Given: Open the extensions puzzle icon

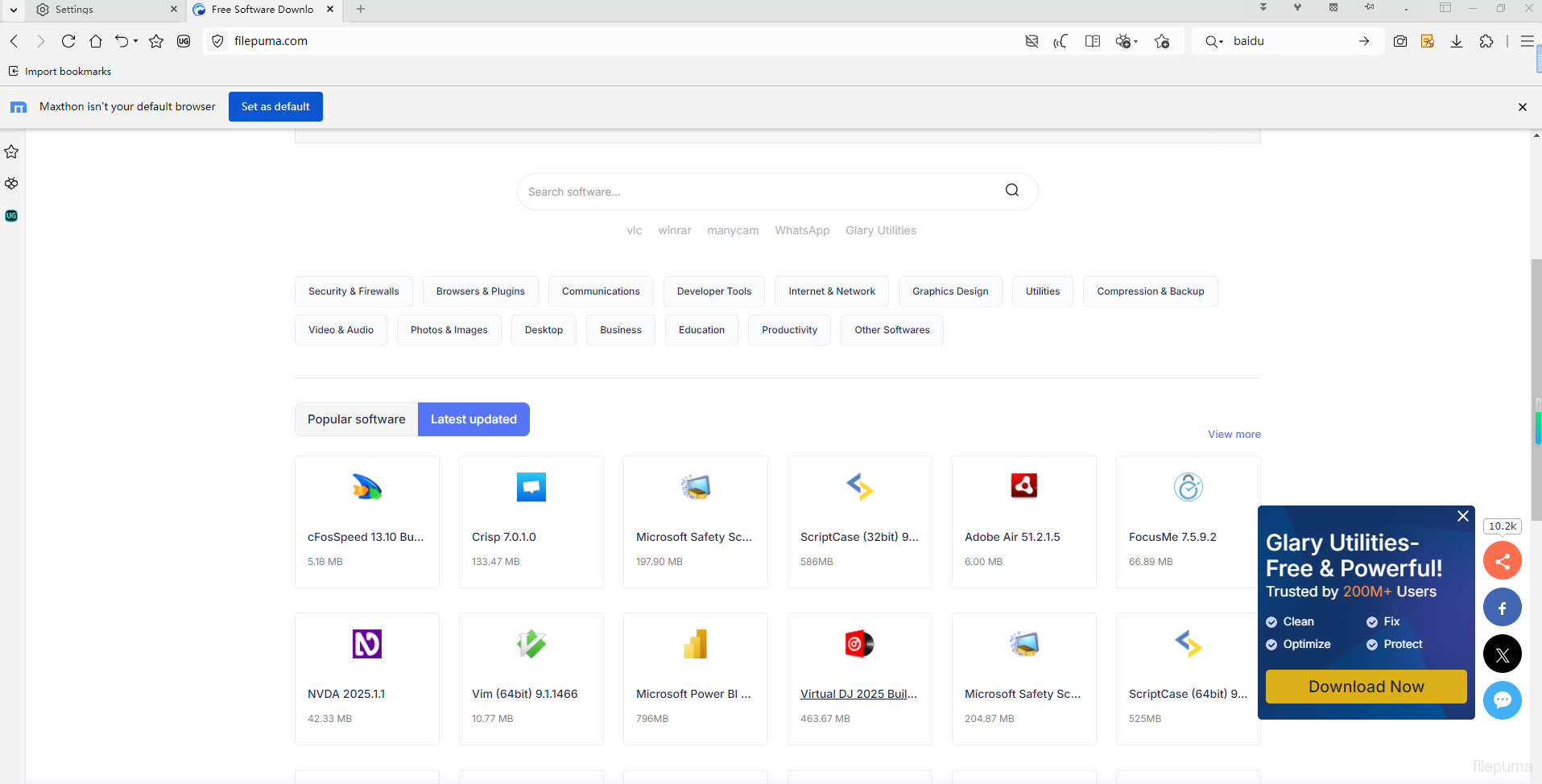Looking at the screenshot, I should click(1486, 41).
